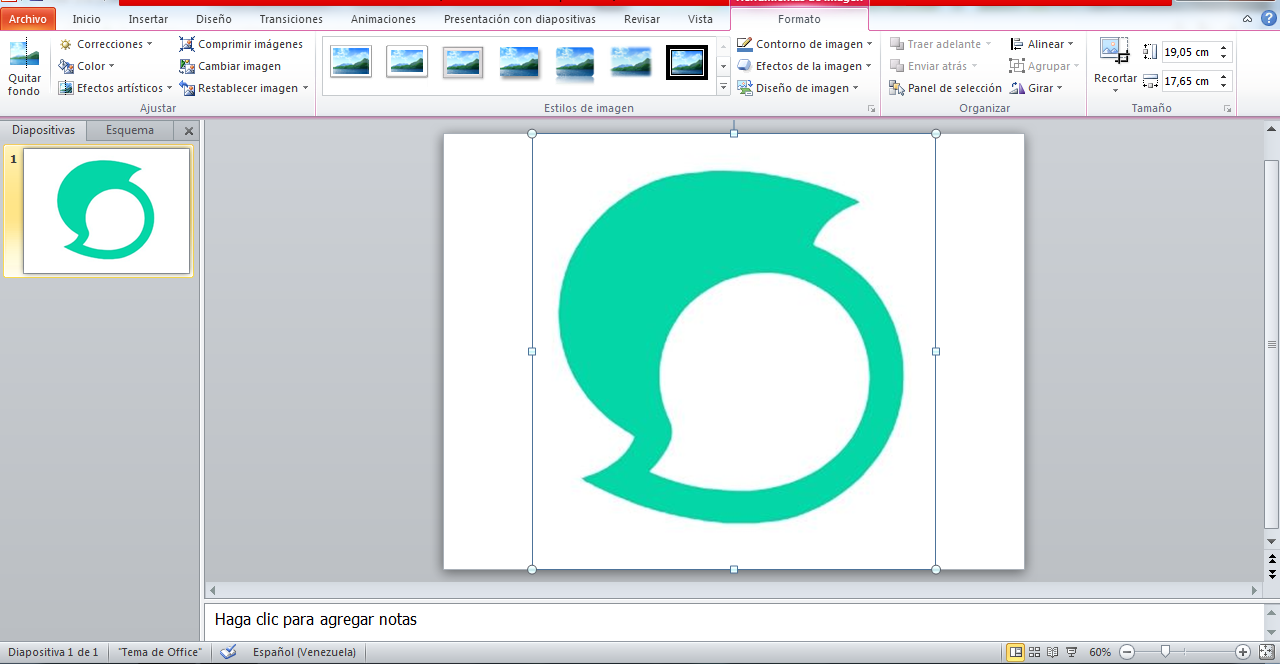Select slide 1 thumbnail
Screen dimensions: 1280x664
coord(106,211)
